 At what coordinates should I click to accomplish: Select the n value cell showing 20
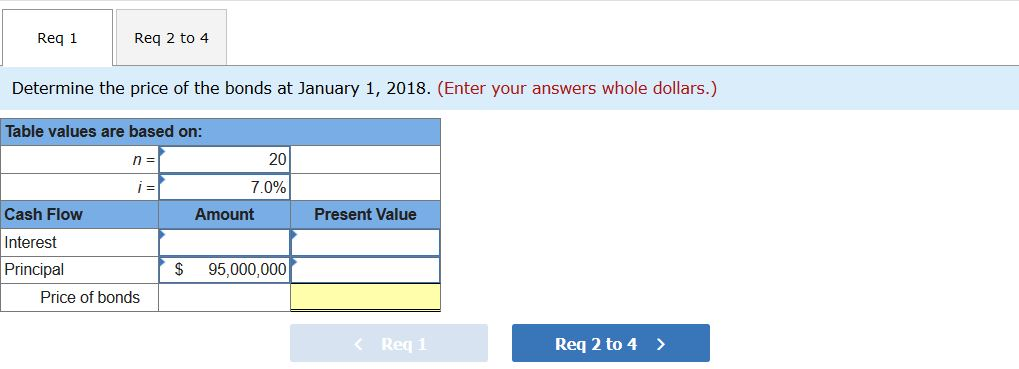tap(224, 159)
